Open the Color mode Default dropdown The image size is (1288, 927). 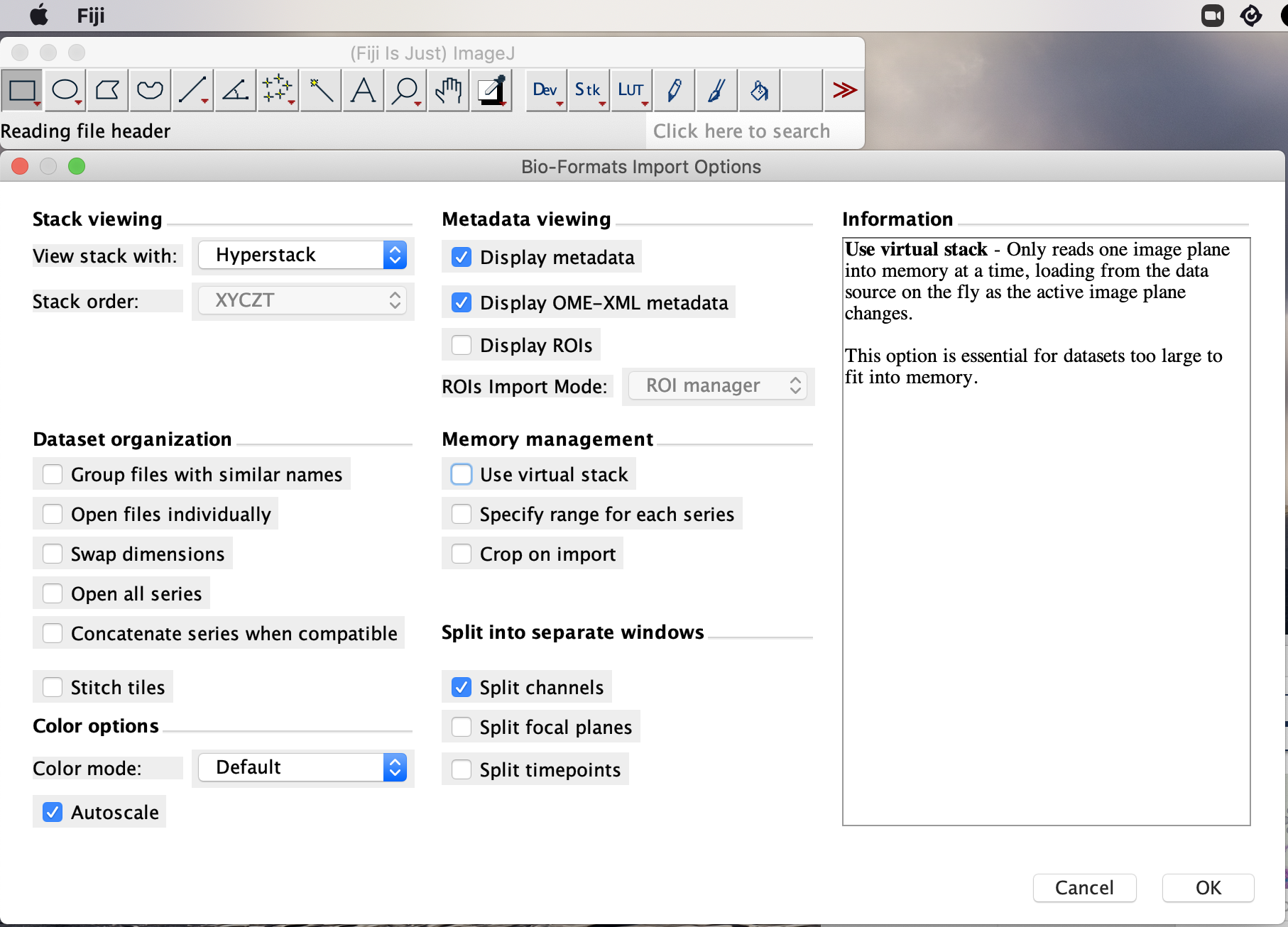302,767
